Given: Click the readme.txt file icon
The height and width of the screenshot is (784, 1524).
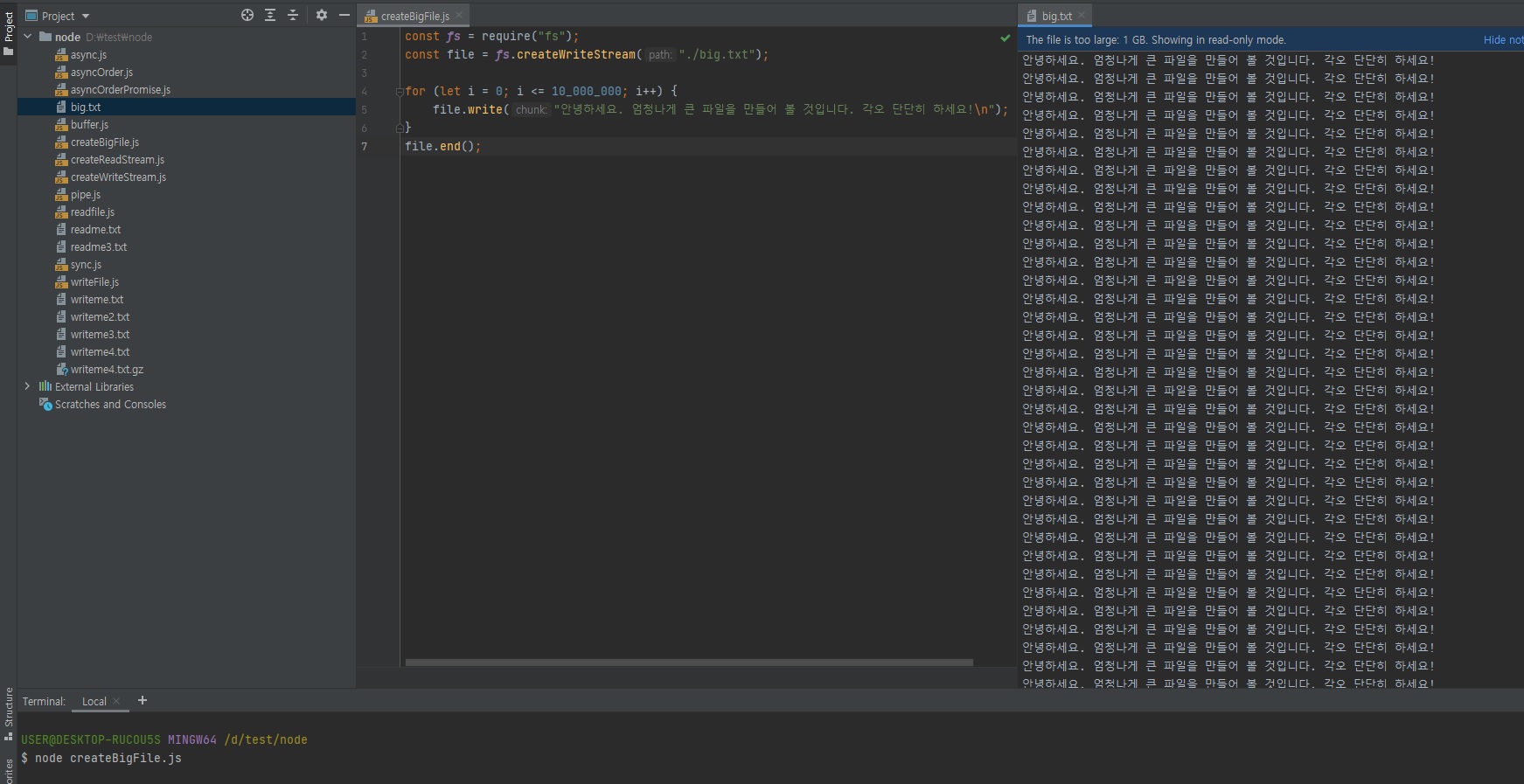Looking at the screenshot, I should click(x=61, y=230).
